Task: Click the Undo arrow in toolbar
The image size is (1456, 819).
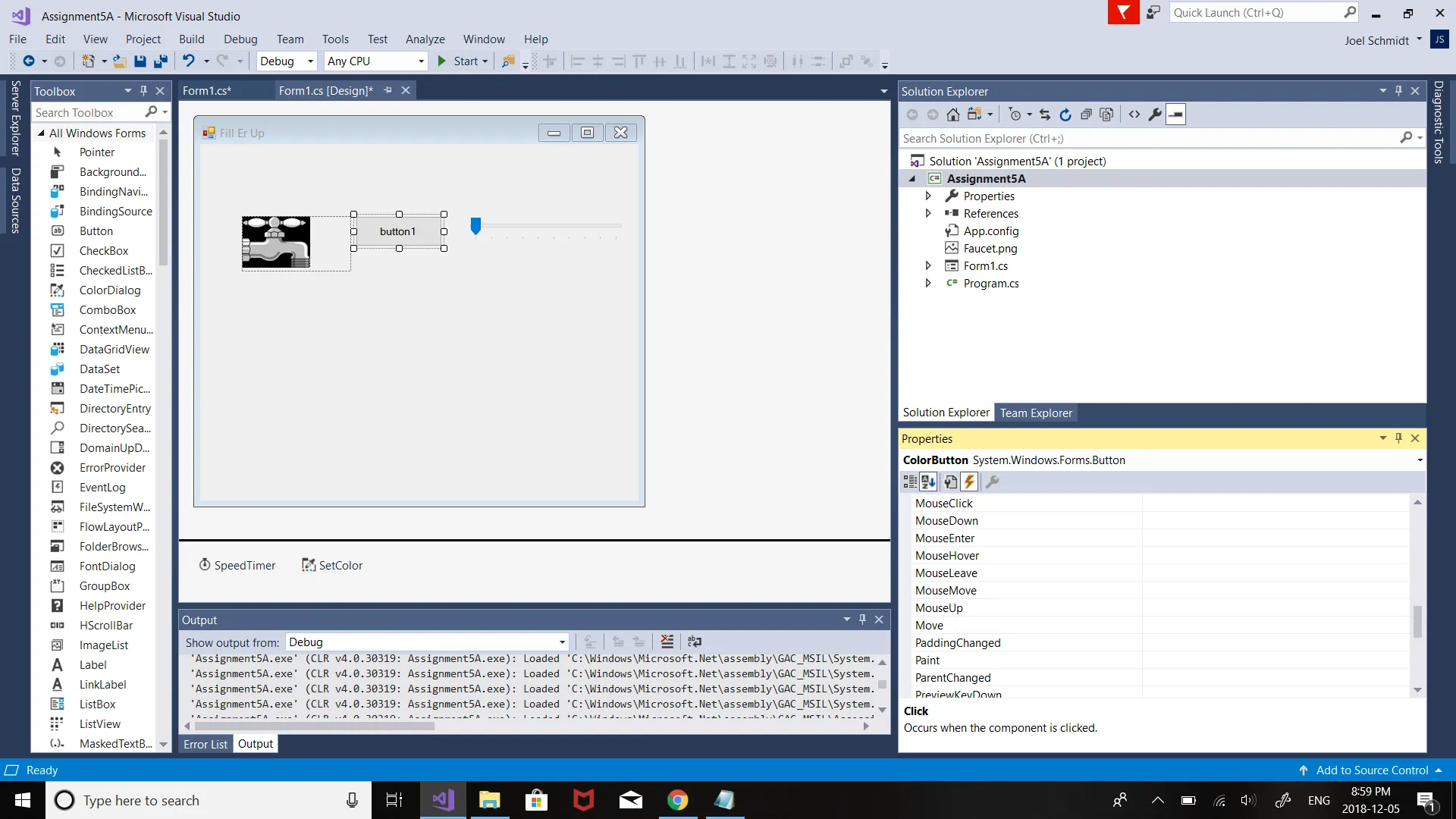Action: (188, 61)
